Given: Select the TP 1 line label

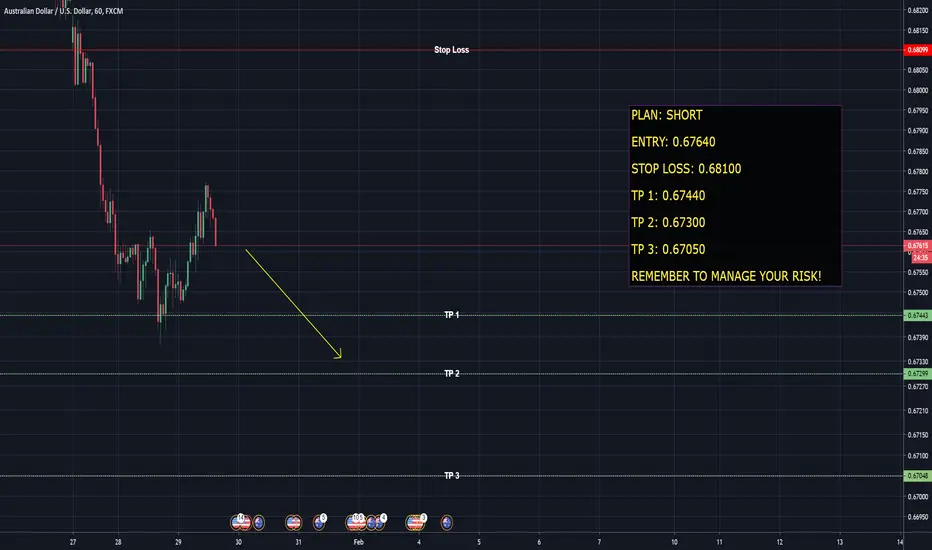Looking at the screenshot, I should click(452, 315).
